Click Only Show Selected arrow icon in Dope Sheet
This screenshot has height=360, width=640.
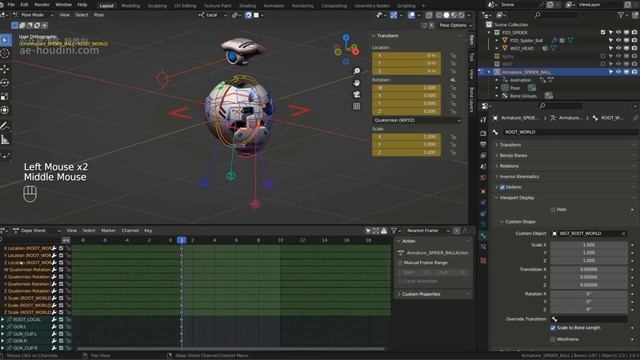(368, 231)
